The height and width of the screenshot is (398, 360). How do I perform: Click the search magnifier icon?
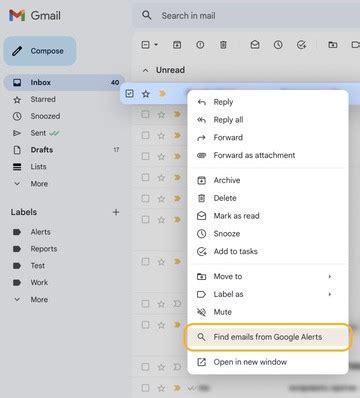click(x=146, y=15)
